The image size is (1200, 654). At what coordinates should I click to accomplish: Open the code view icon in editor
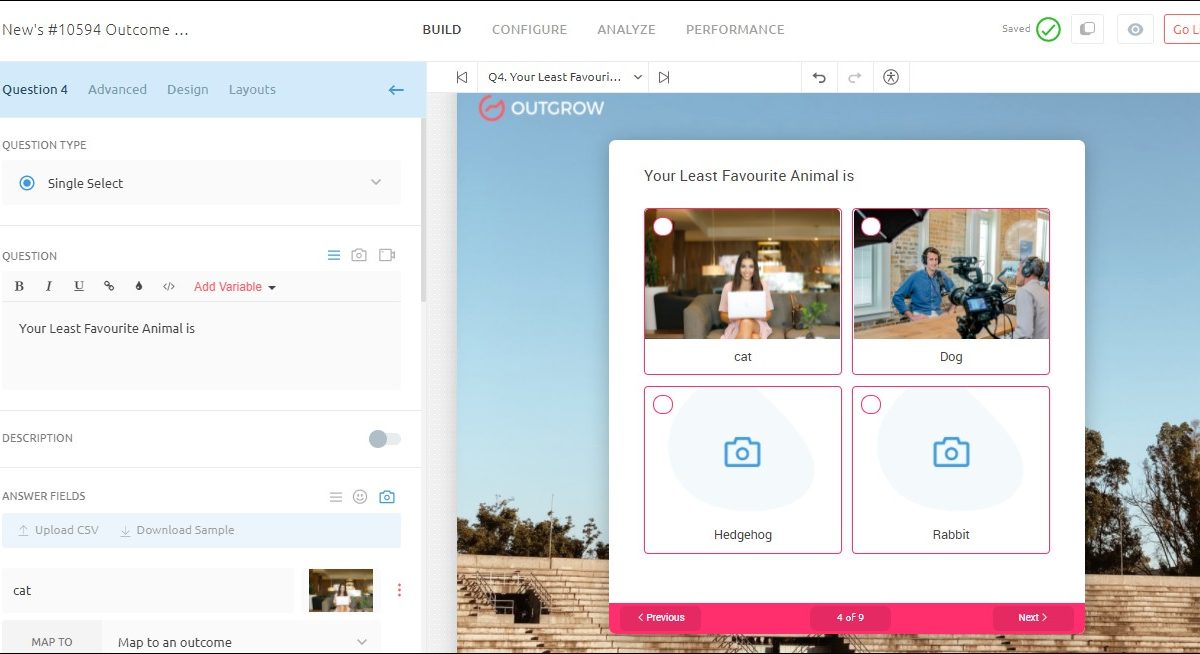click(168, 287)
